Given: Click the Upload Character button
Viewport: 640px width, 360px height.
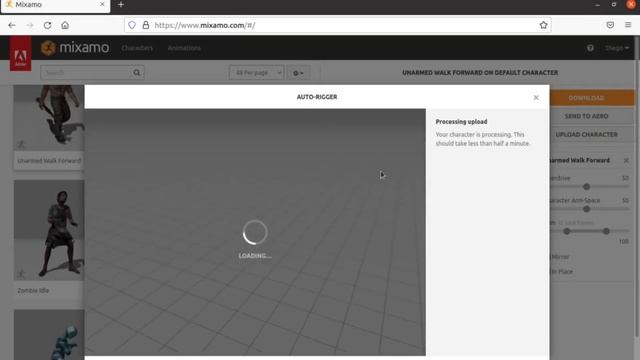Looking at the screenshot, I should (x=593, y=135).
